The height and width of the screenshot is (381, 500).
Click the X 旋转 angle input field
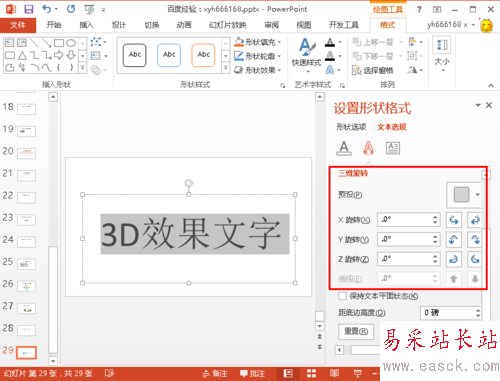click(409, 220)
